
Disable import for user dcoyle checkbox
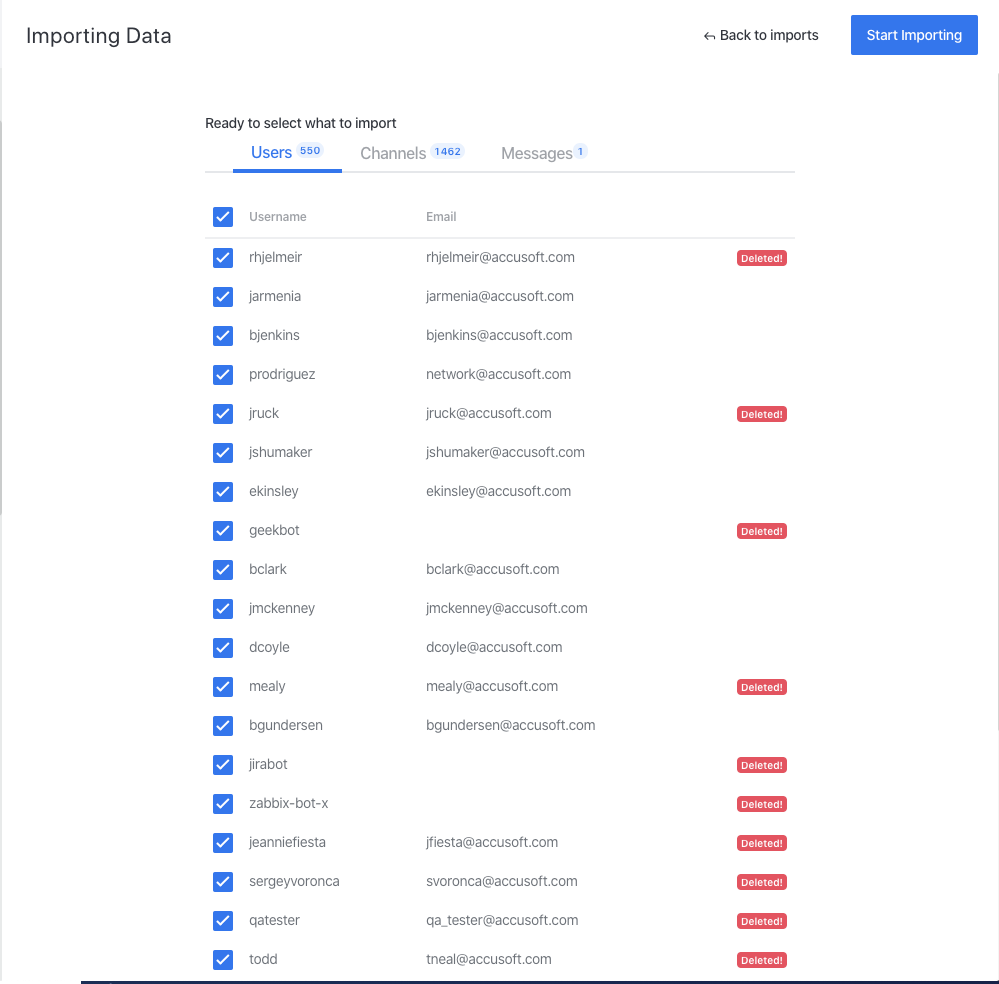coord(223,648)
